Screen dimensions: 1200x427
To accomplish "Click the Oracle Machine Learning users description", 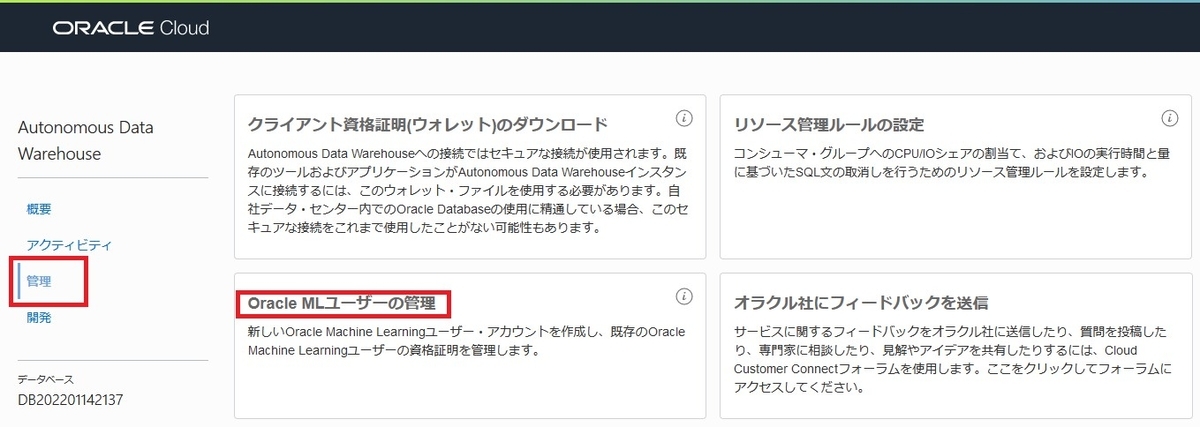I will (x=465, y=340).
